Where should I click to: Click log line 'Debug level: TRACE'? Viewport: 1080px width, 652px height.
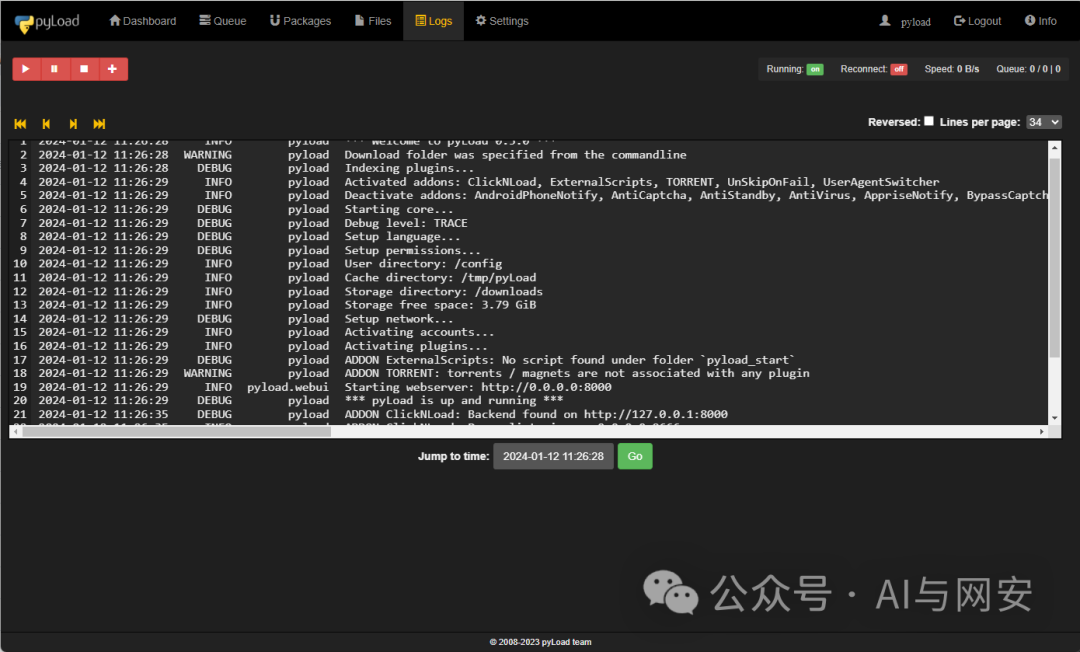pos(406,223)
